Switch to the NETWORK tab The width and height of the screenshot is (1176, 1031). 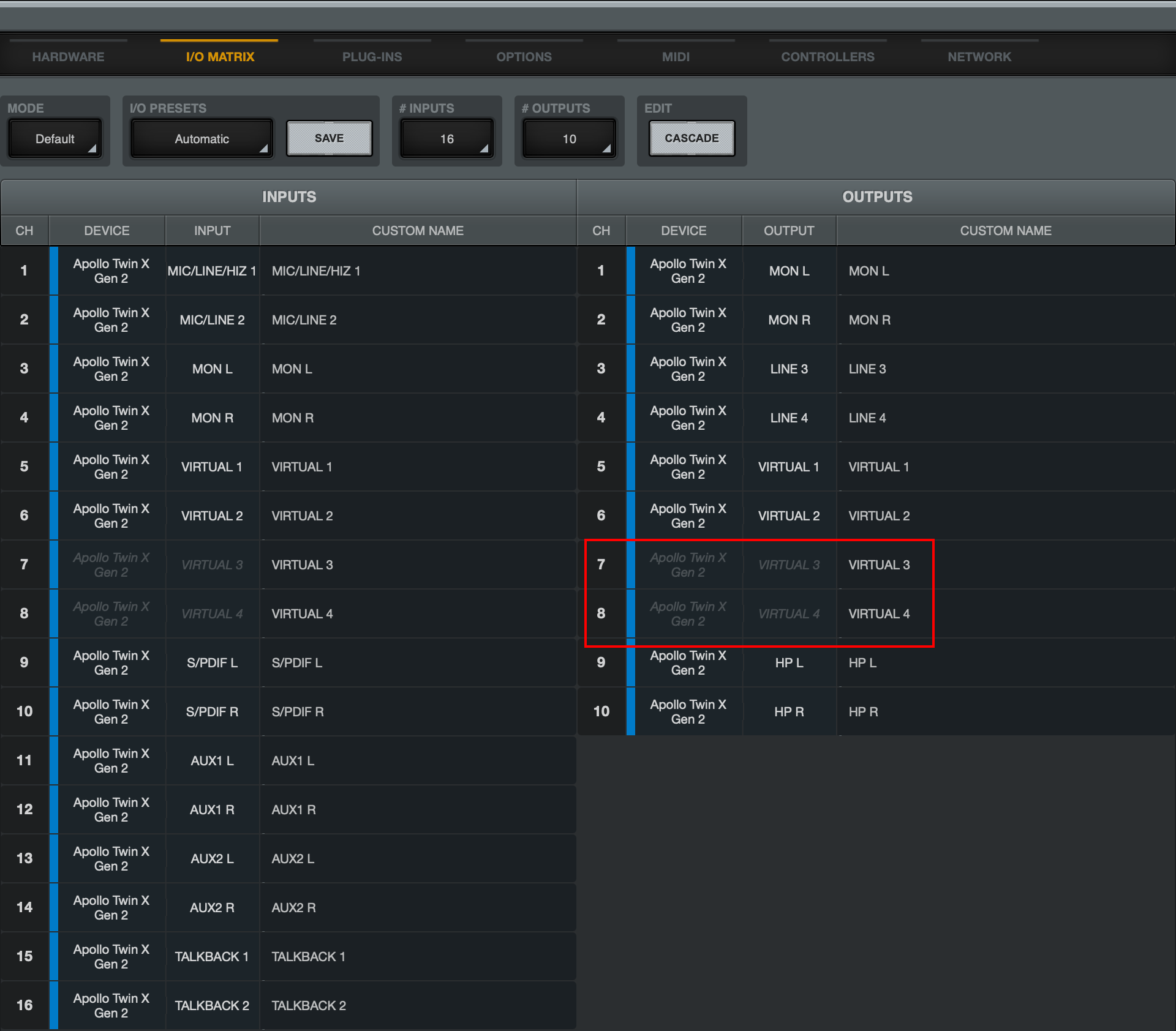(979, 57)
